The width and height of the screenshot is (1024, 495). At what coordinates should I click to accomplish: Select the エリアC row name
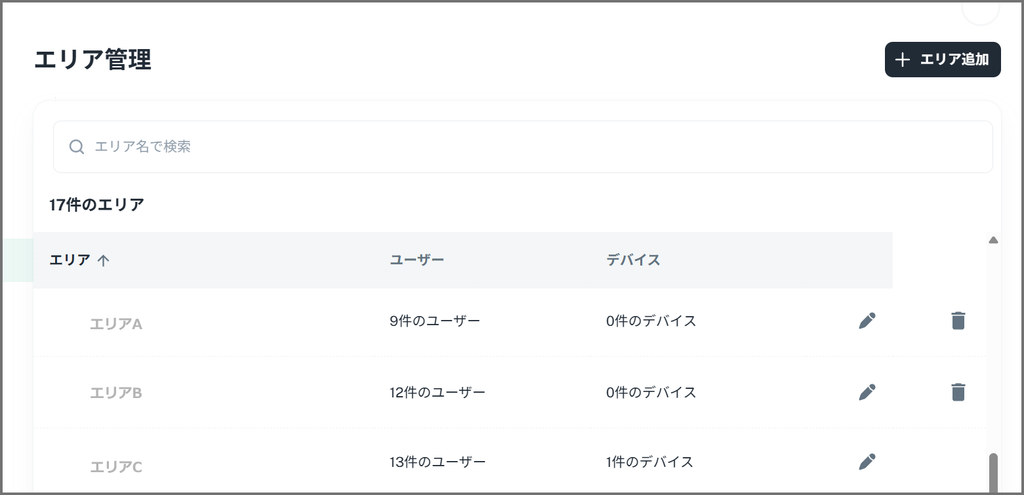click(x=116, y=466)
